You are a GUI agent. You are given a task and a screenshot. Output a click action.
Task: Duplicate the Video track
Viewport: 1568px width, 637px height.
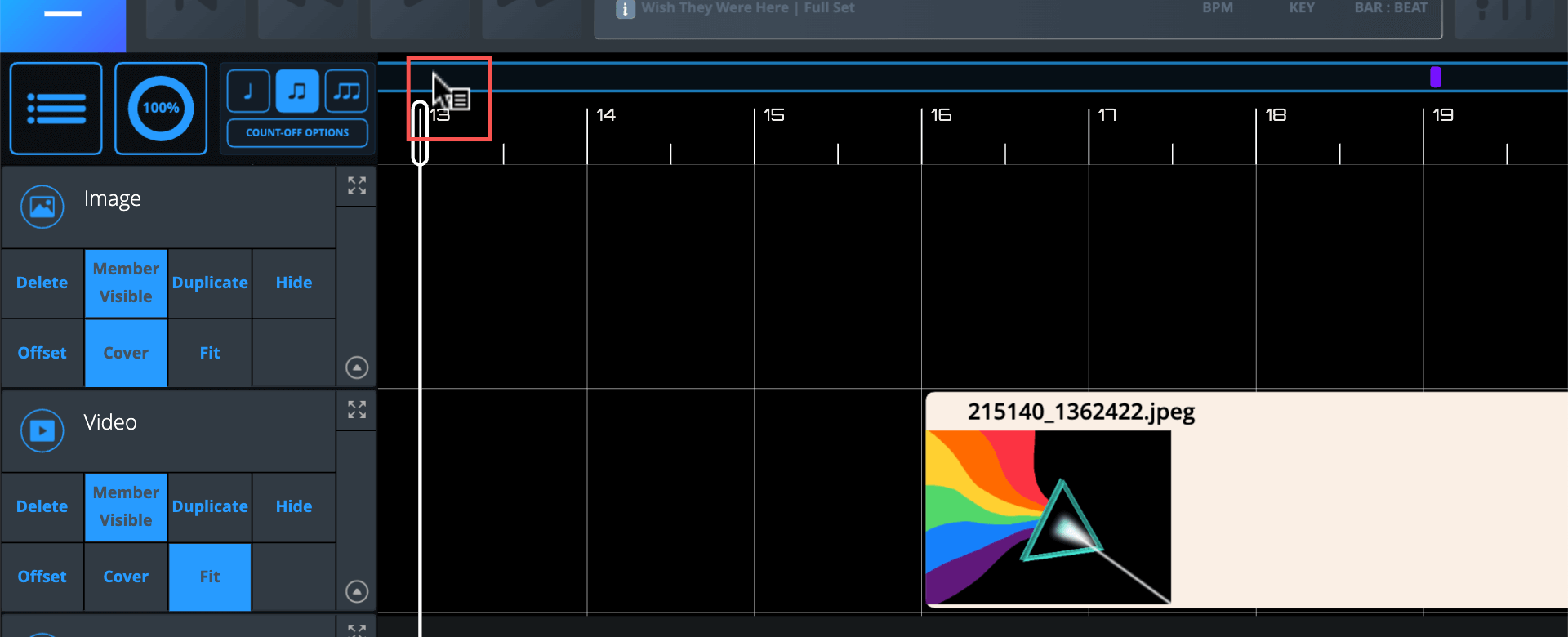pyautogui.click(x=210, y=506)
